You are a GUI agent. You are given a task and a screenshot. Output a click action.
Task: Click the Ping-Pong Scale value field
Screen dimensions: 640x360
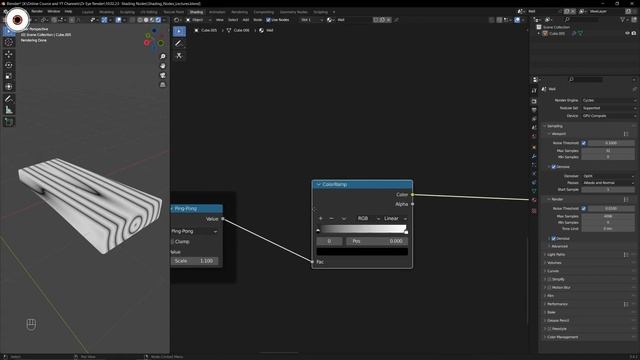pos(195,261)
